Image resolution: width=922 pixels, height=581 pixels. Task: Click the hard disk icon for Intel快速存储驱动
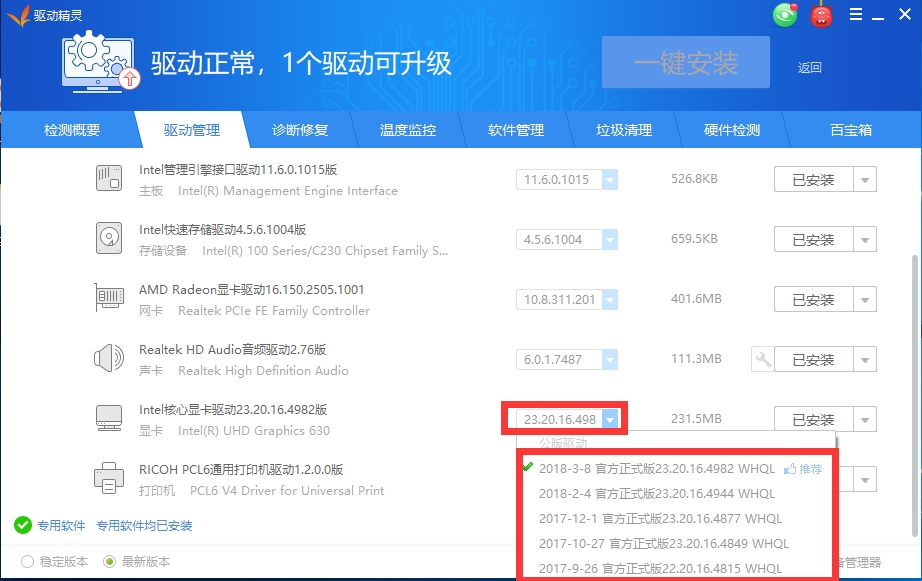109,238
